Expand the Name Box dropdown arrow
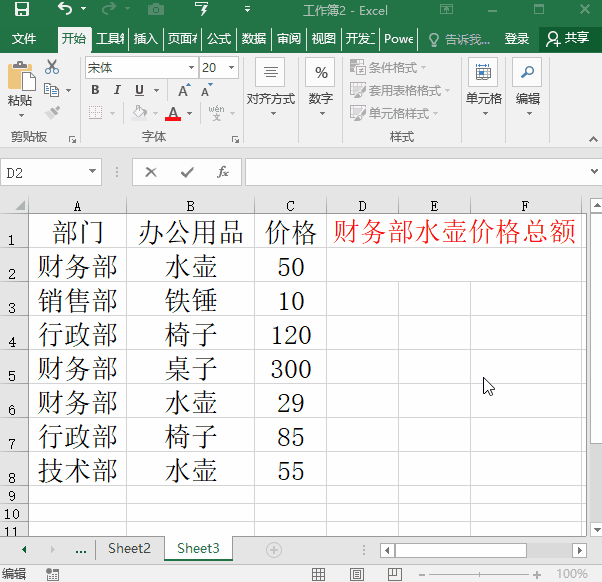 tap(94, 172)
